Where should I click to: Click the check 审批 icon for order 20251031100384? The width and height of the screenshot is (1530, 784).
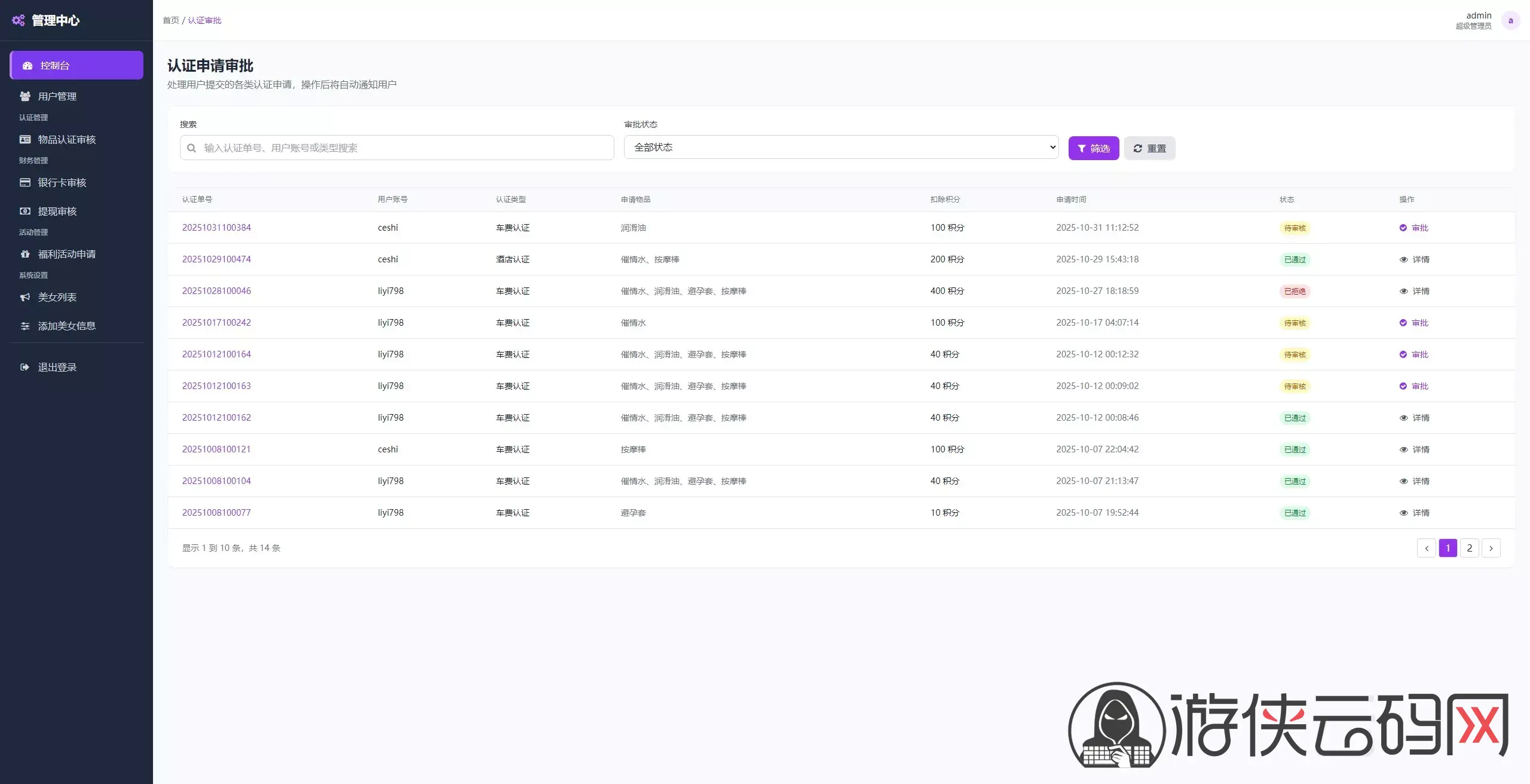click(x=1403, y=228)
